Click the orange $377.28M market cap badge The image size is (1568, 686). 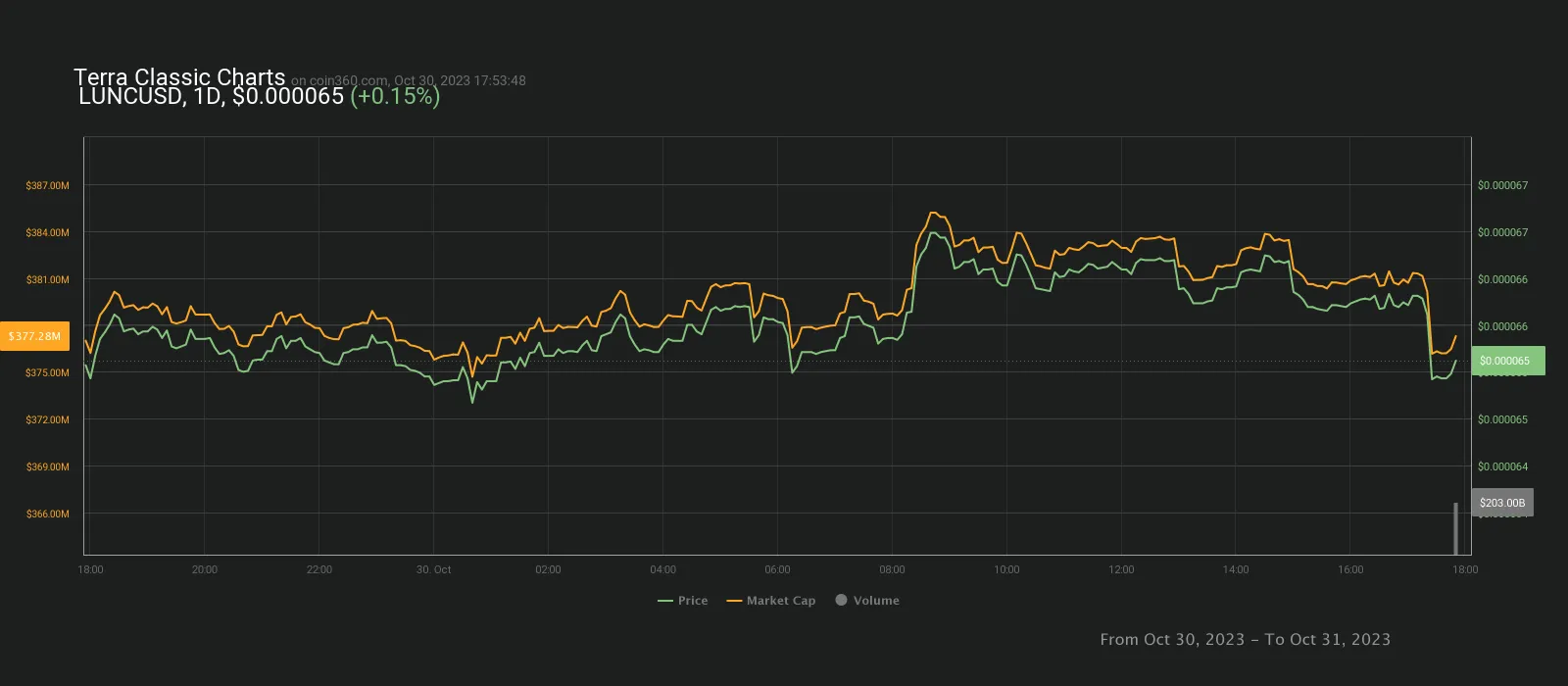tap(34, 336)
